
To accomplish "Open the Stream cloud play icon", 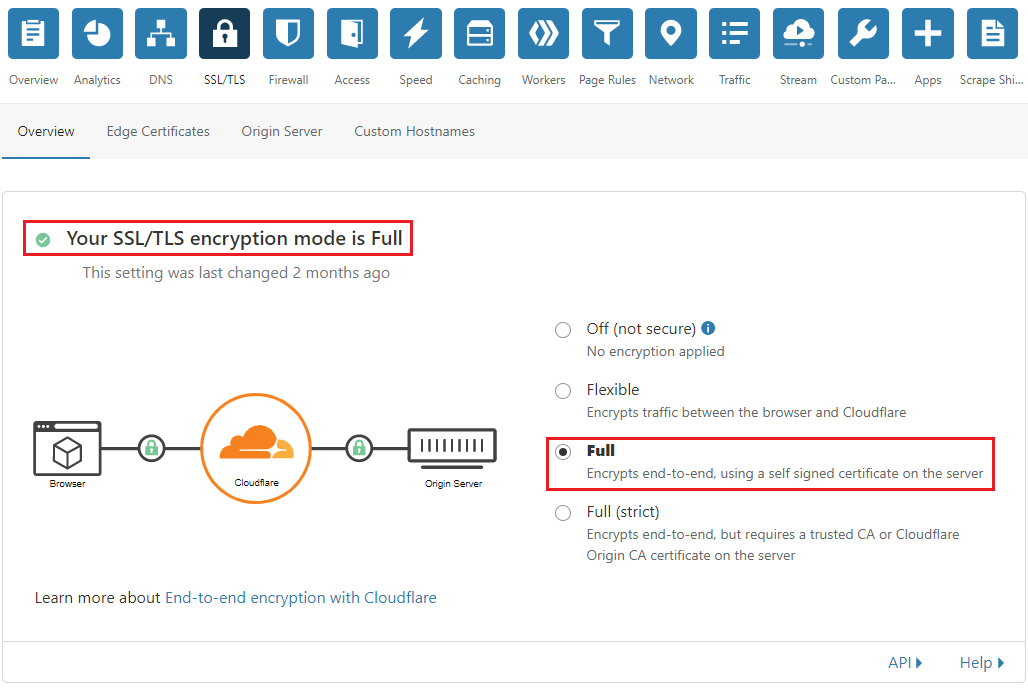I will (x=799, y=33).
